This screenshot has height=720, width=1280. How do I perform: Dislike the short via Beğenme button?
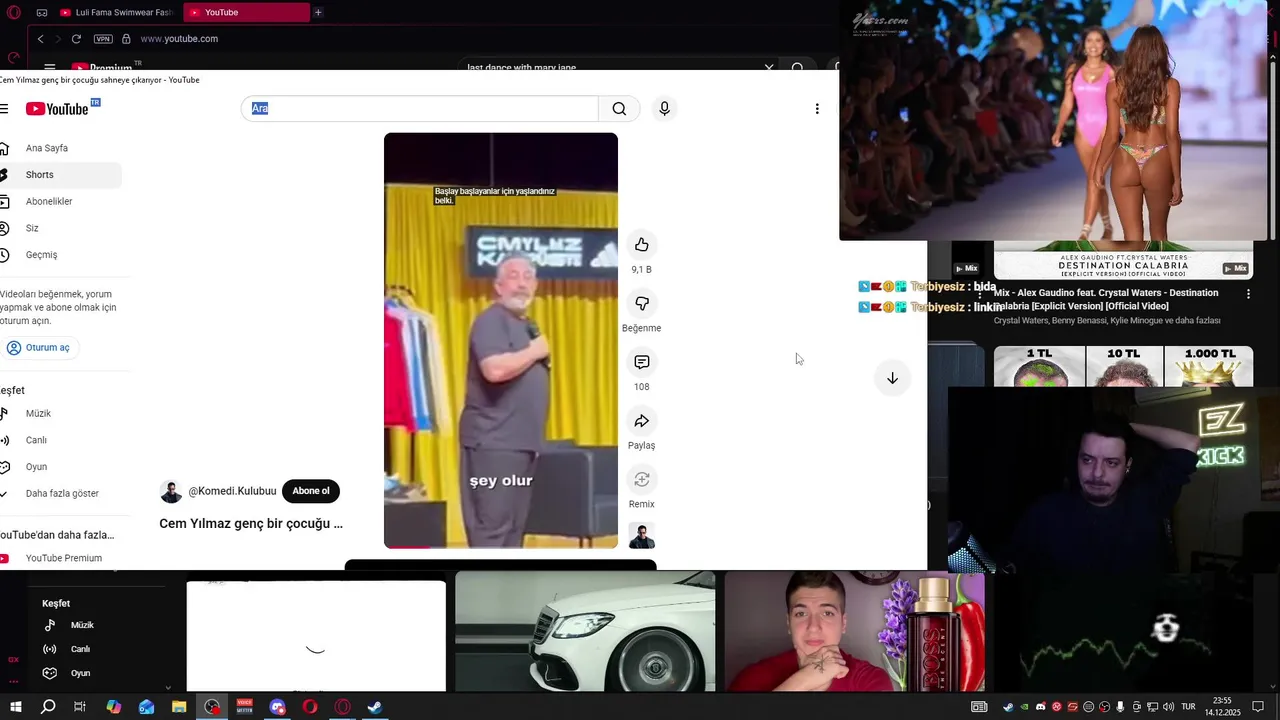point(642,303)
